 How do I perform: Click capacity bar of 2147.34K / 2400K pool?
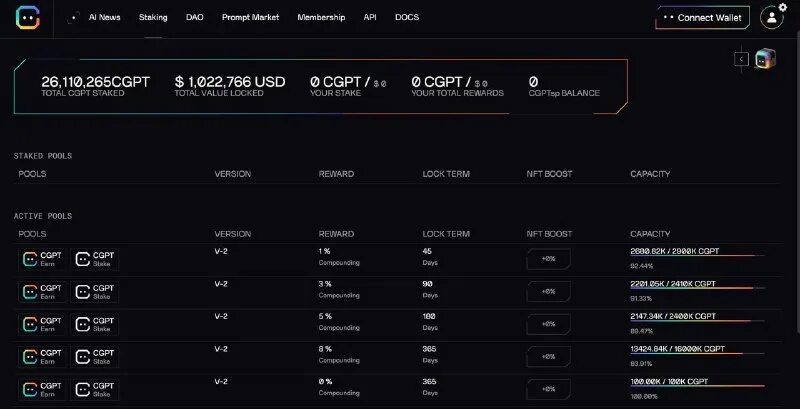click(697, 321)
